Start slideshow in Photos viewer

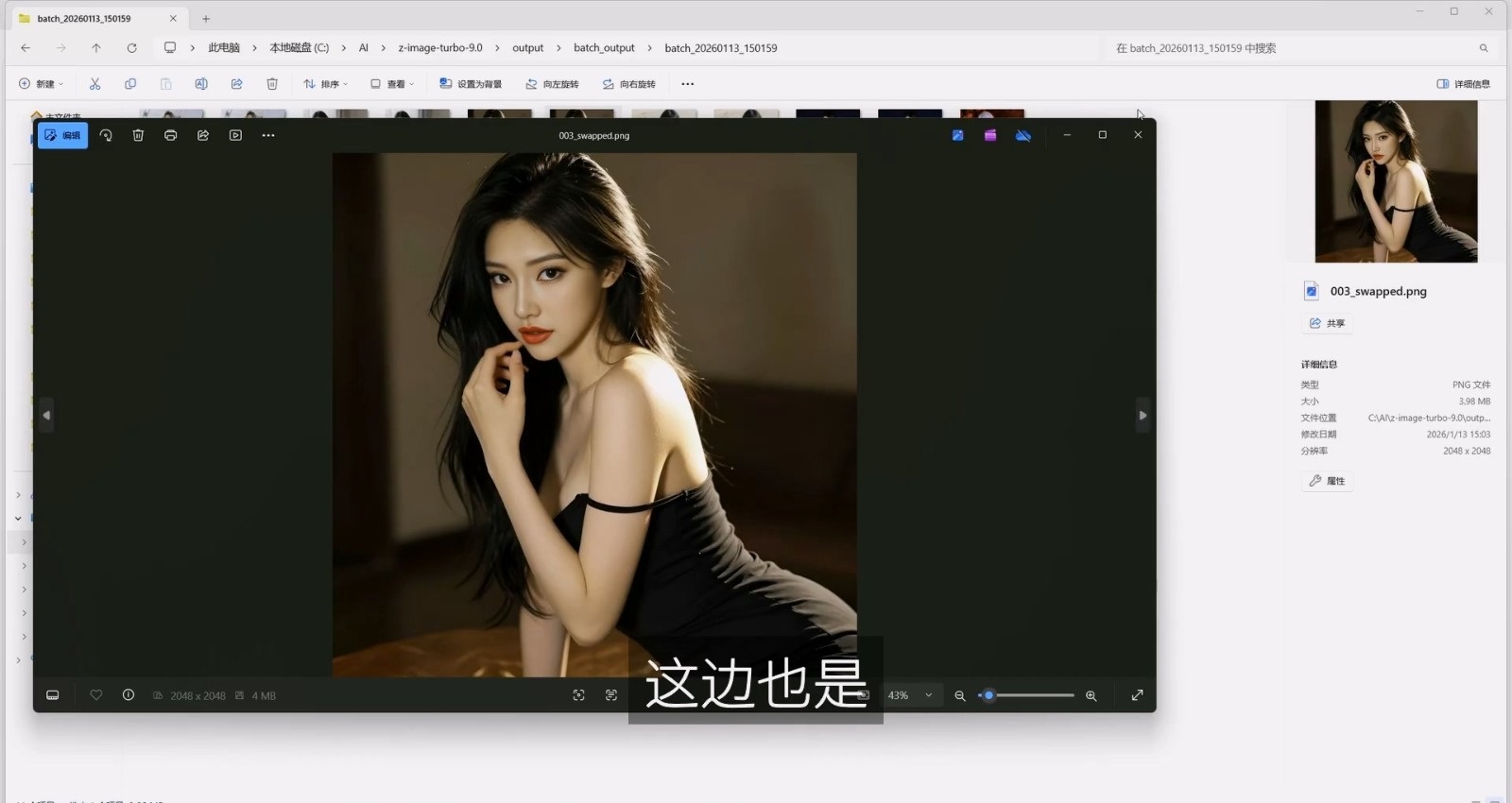point(235,135)
